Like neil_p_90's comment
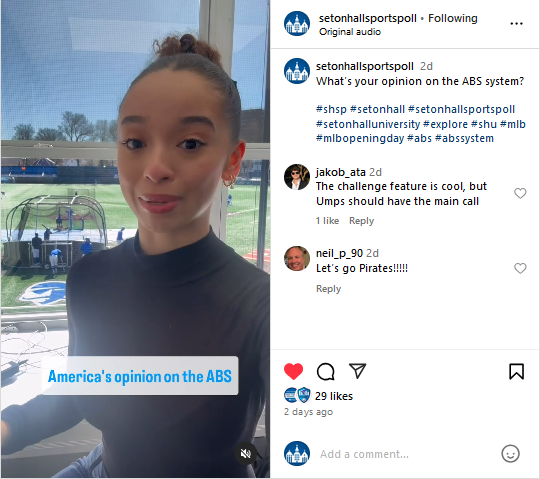Viewport: 540px width, 479px height. [520, 268]
